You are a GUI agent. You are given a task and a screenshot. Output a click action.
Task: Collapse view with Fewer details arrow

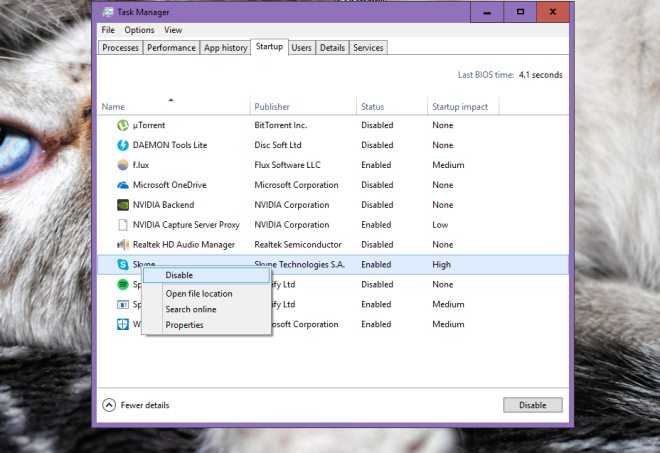[x=109, y=405]
